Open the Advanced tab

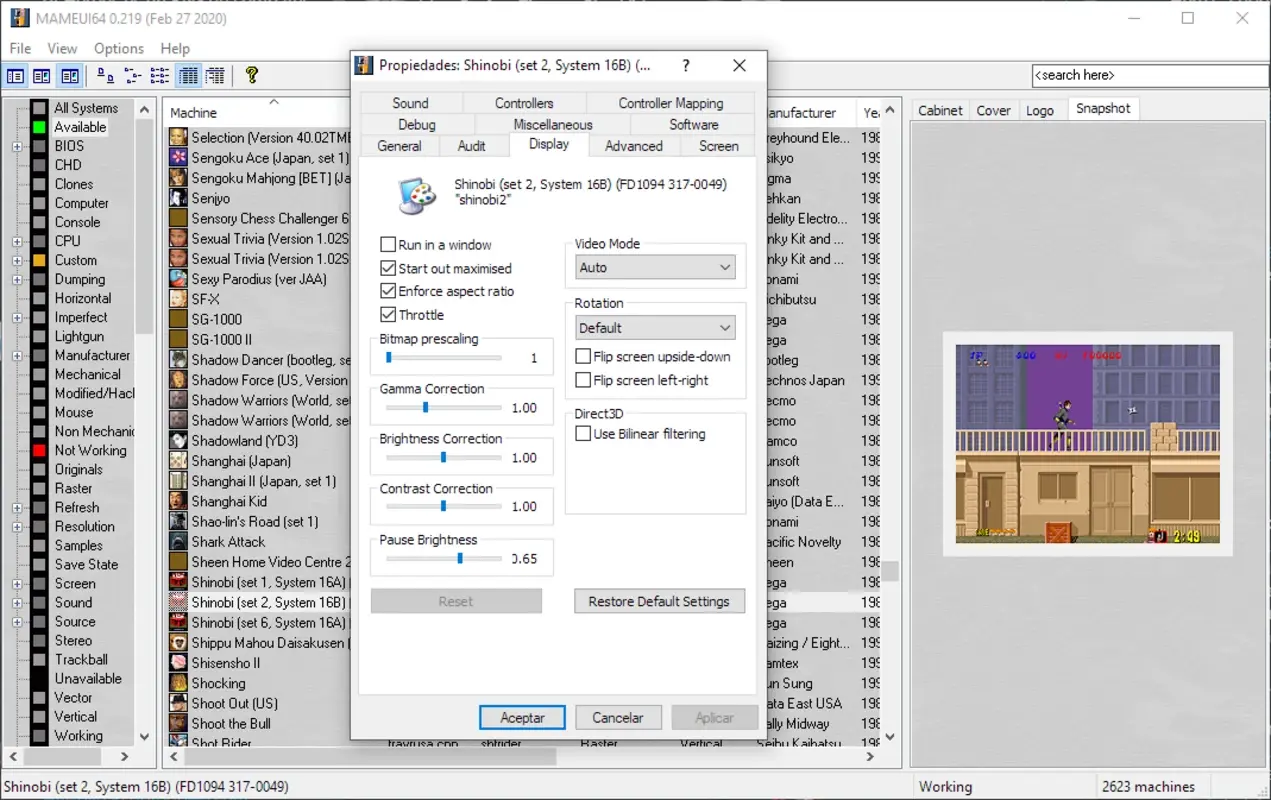point(634,145)
